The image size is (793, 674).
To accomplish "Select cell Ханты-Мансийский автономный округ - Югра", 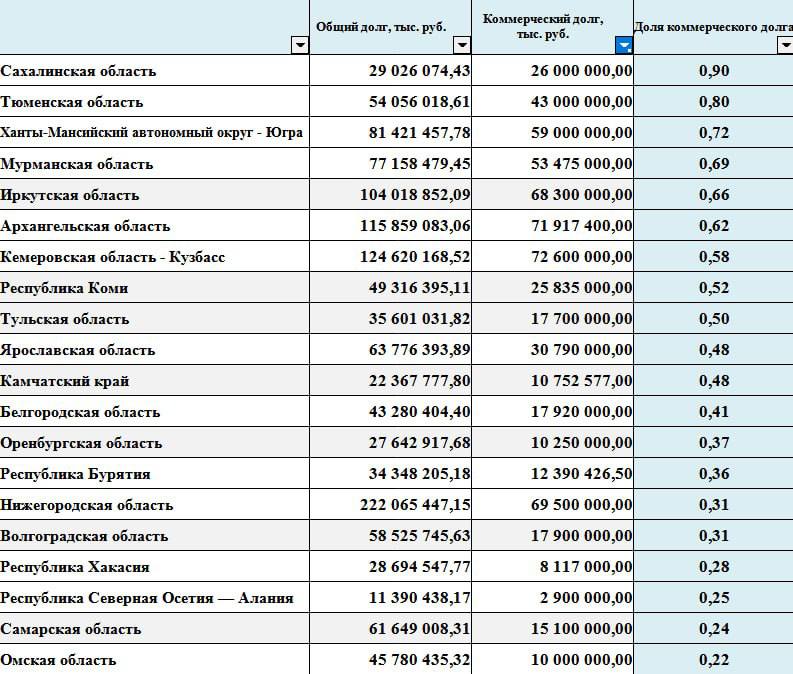I will (154, 132).
